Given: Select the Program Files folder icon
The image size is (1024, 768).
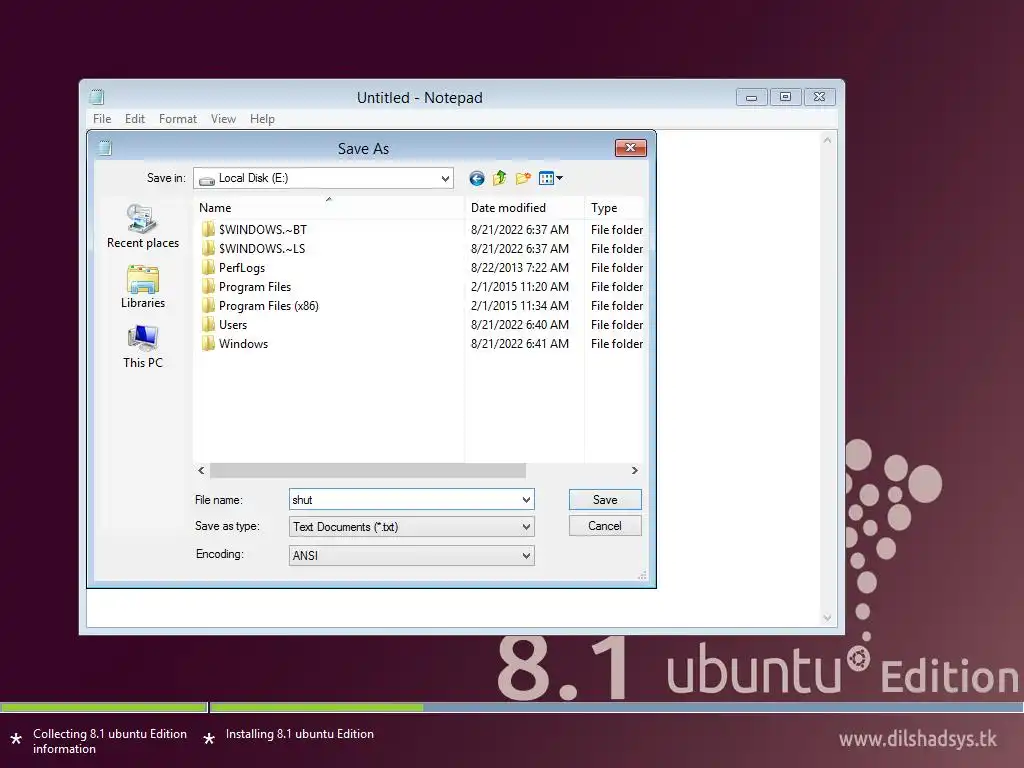Looking at the screenshot, I should 208,286.
